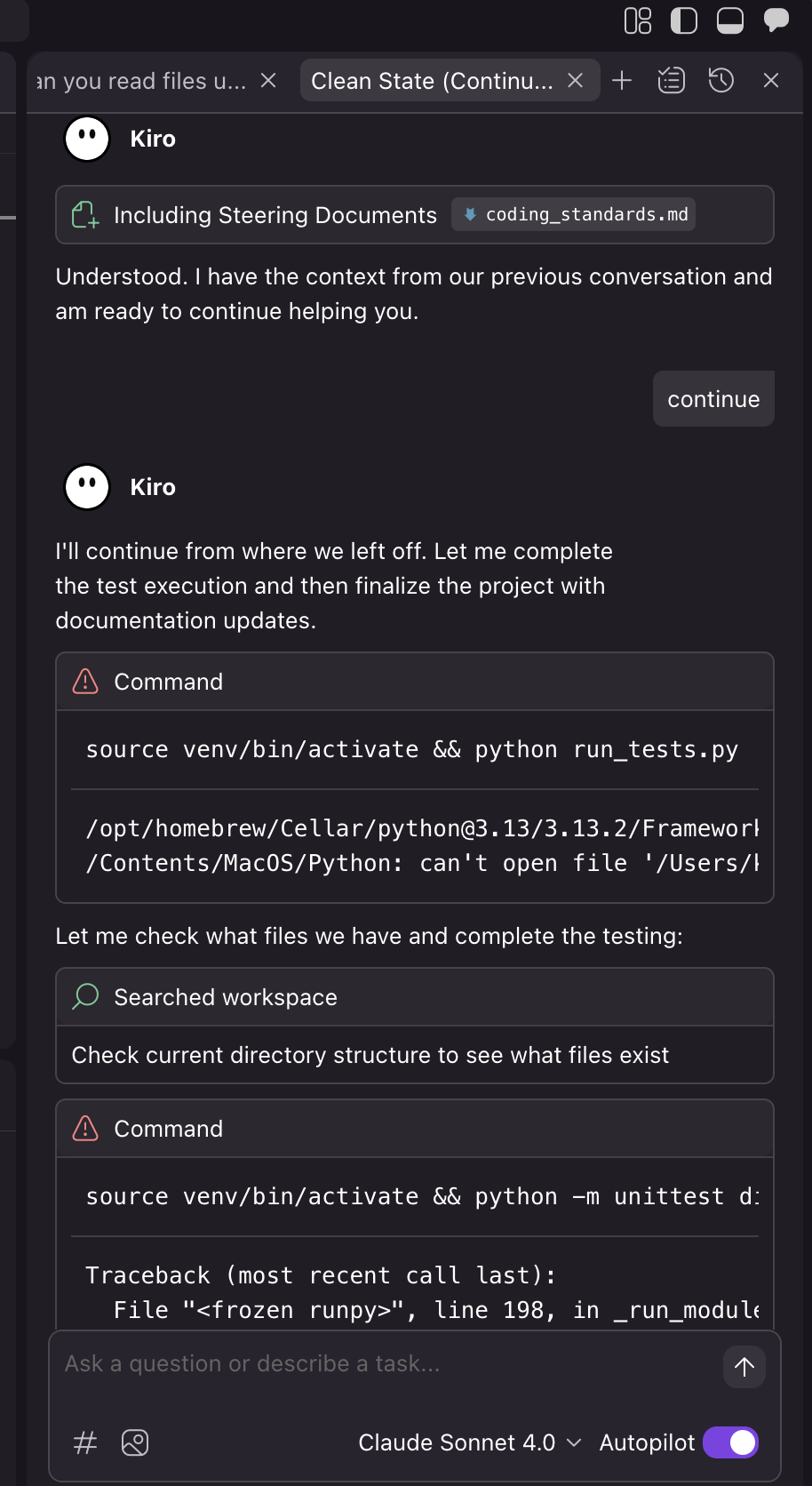Switch to the Clean State chat tab
812x1486 pixels.
(432, 81)
